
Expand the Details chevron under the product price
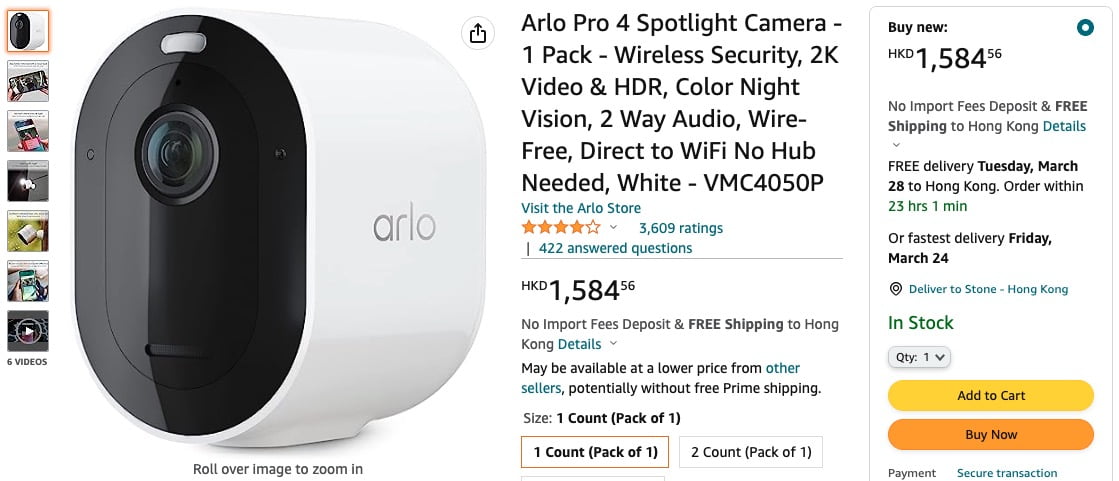(613, 344)
